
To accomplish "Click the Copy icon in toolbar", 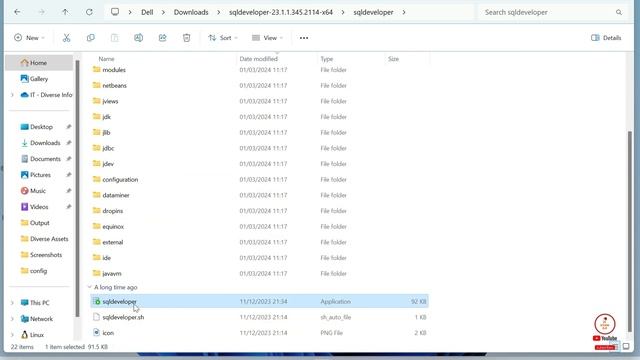I will [91, 38].
